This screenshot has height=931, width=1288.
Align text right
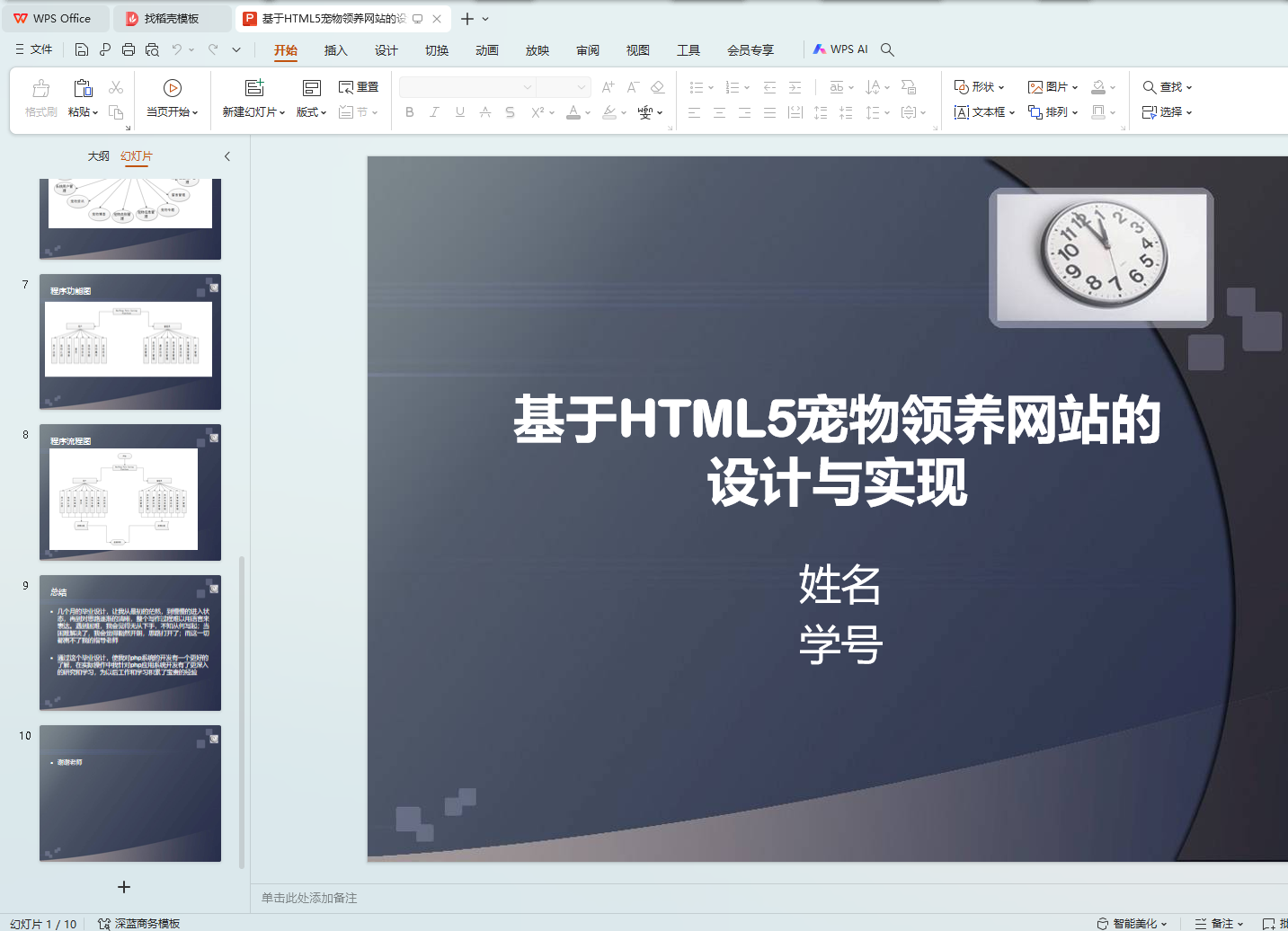pos(744,112)
